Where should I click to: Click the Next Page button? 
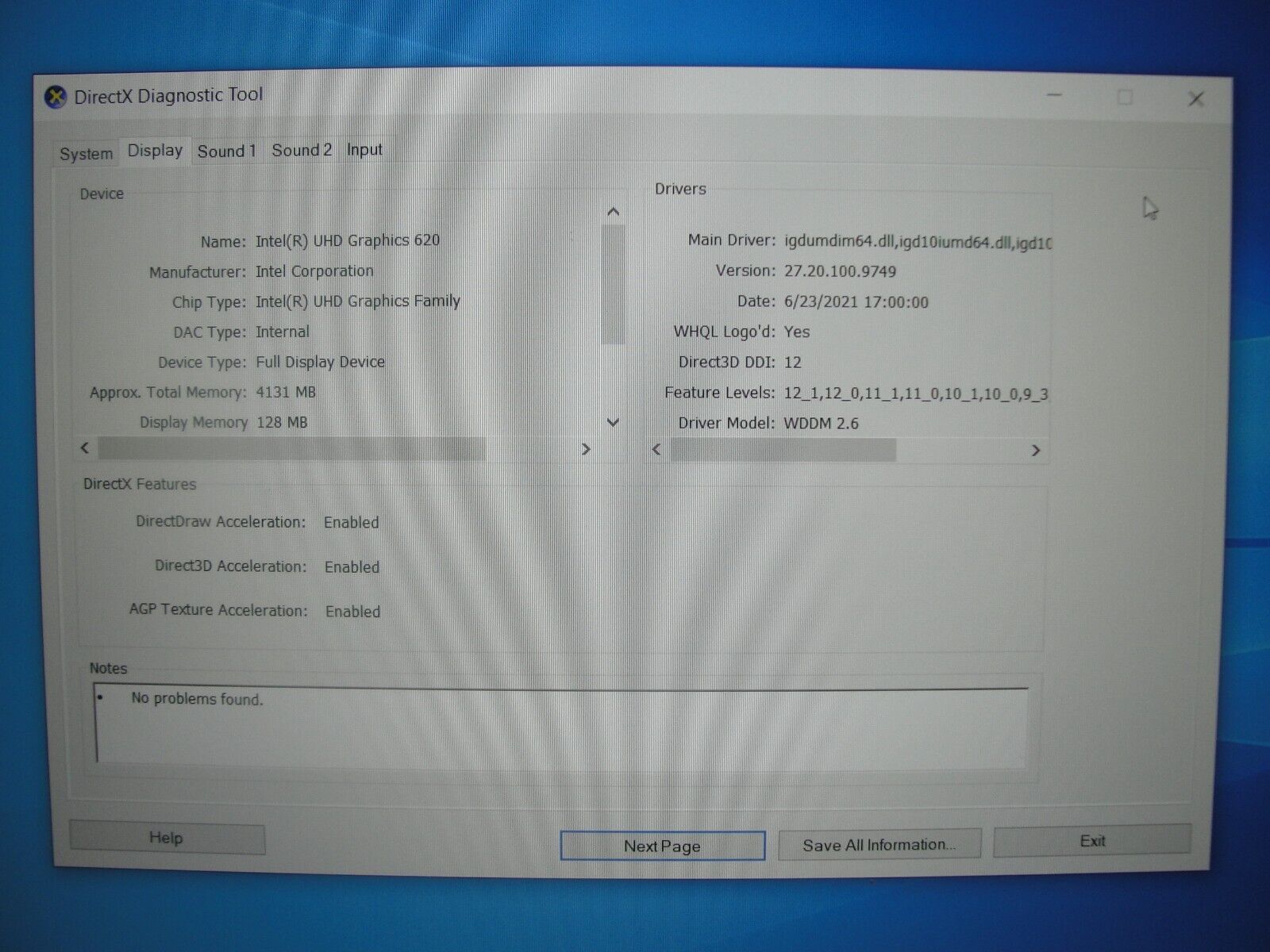(662, 846)
